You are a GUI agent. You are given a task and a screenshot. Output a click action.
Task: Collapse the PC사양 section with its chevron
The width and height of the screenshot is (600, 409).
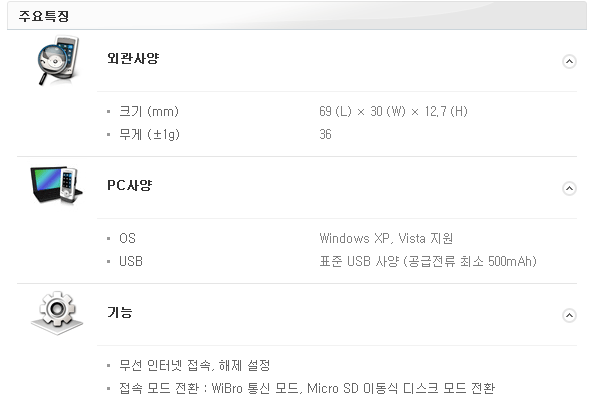[x=569, y=188]
